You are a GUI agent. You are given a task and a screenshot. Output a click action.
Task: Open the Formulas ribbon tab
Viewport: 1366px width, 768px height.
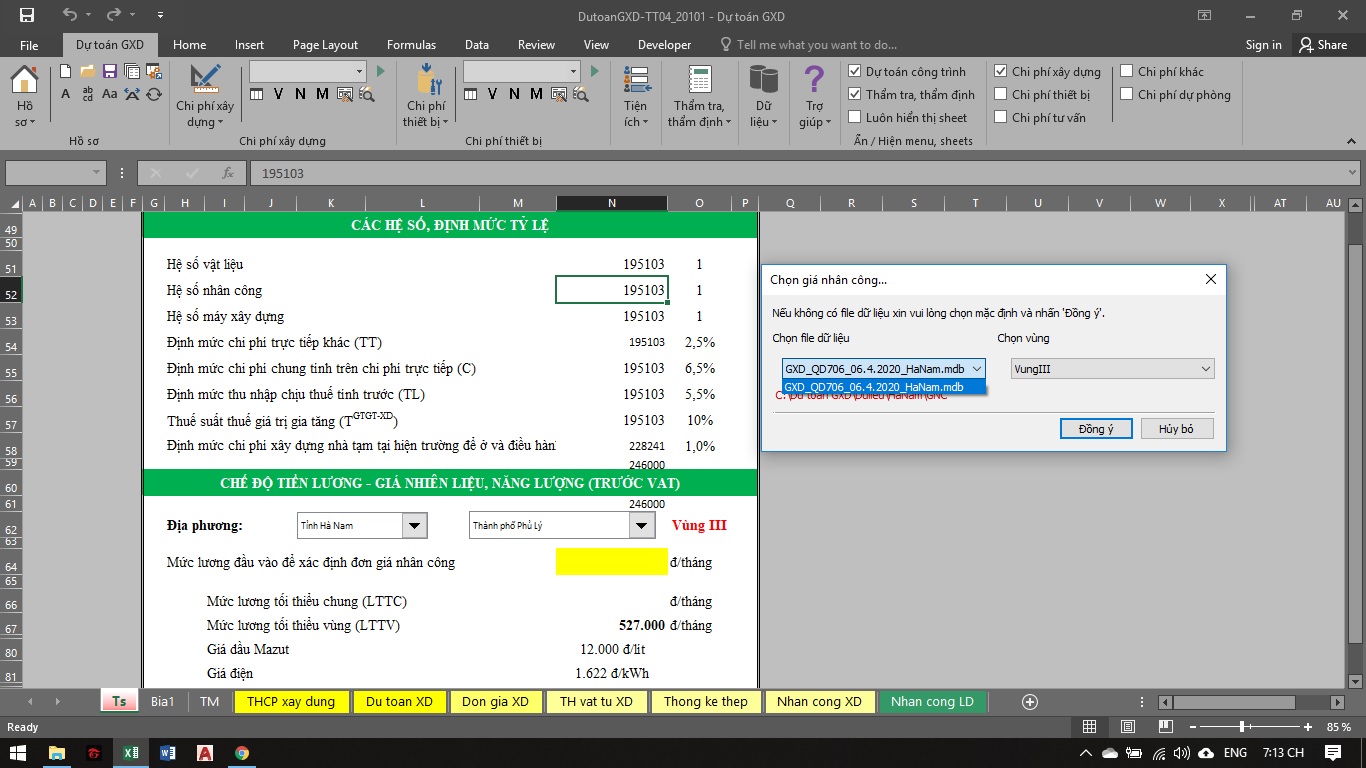coord(411,45)
